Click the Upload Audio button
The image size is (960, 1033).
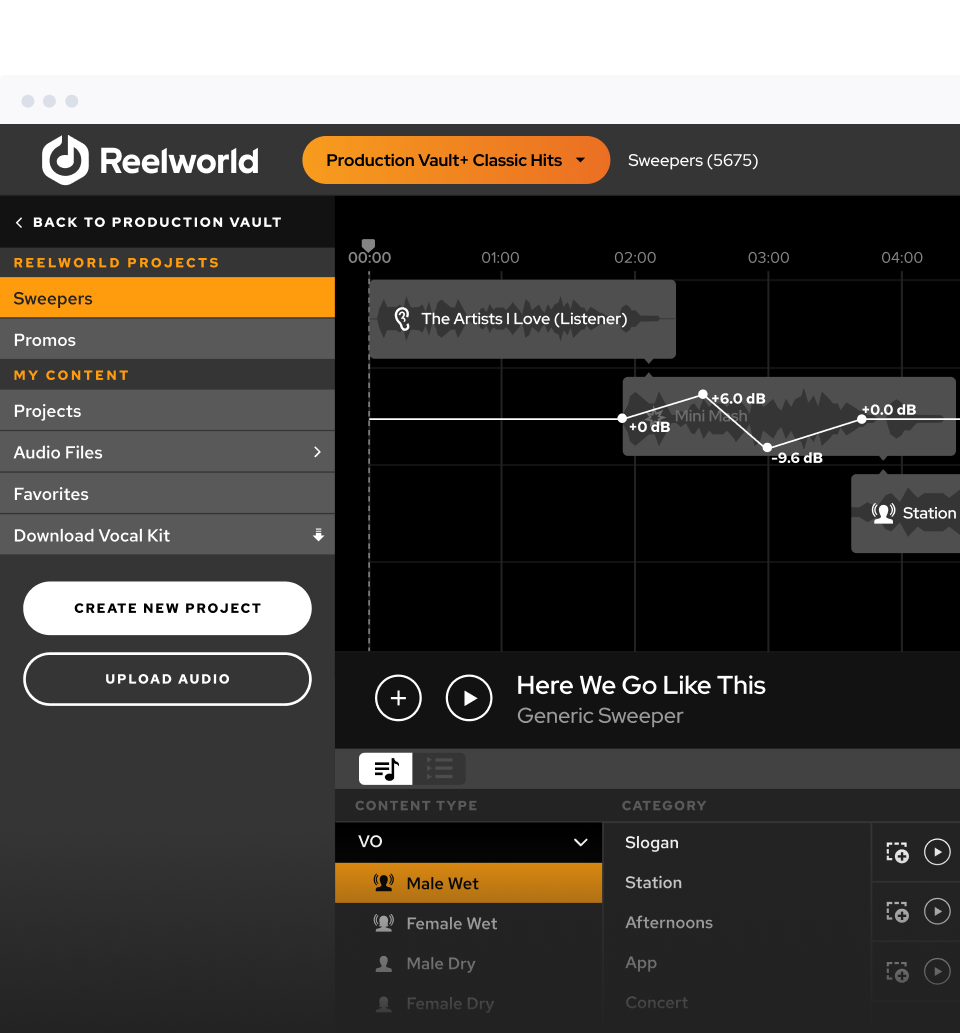(x=167, y=679)
